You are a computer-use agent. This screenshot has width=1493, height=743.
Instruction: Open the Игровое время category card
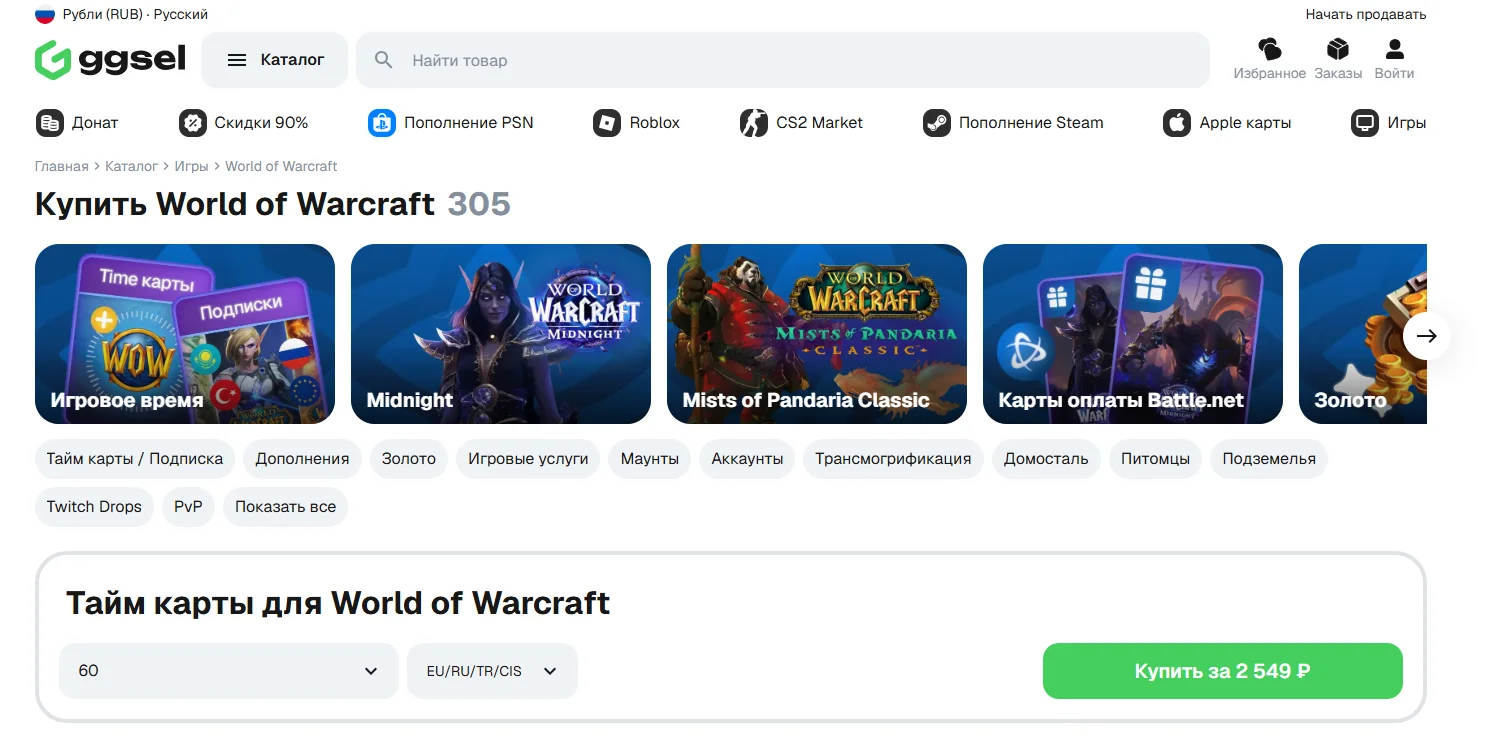[185, 334]
